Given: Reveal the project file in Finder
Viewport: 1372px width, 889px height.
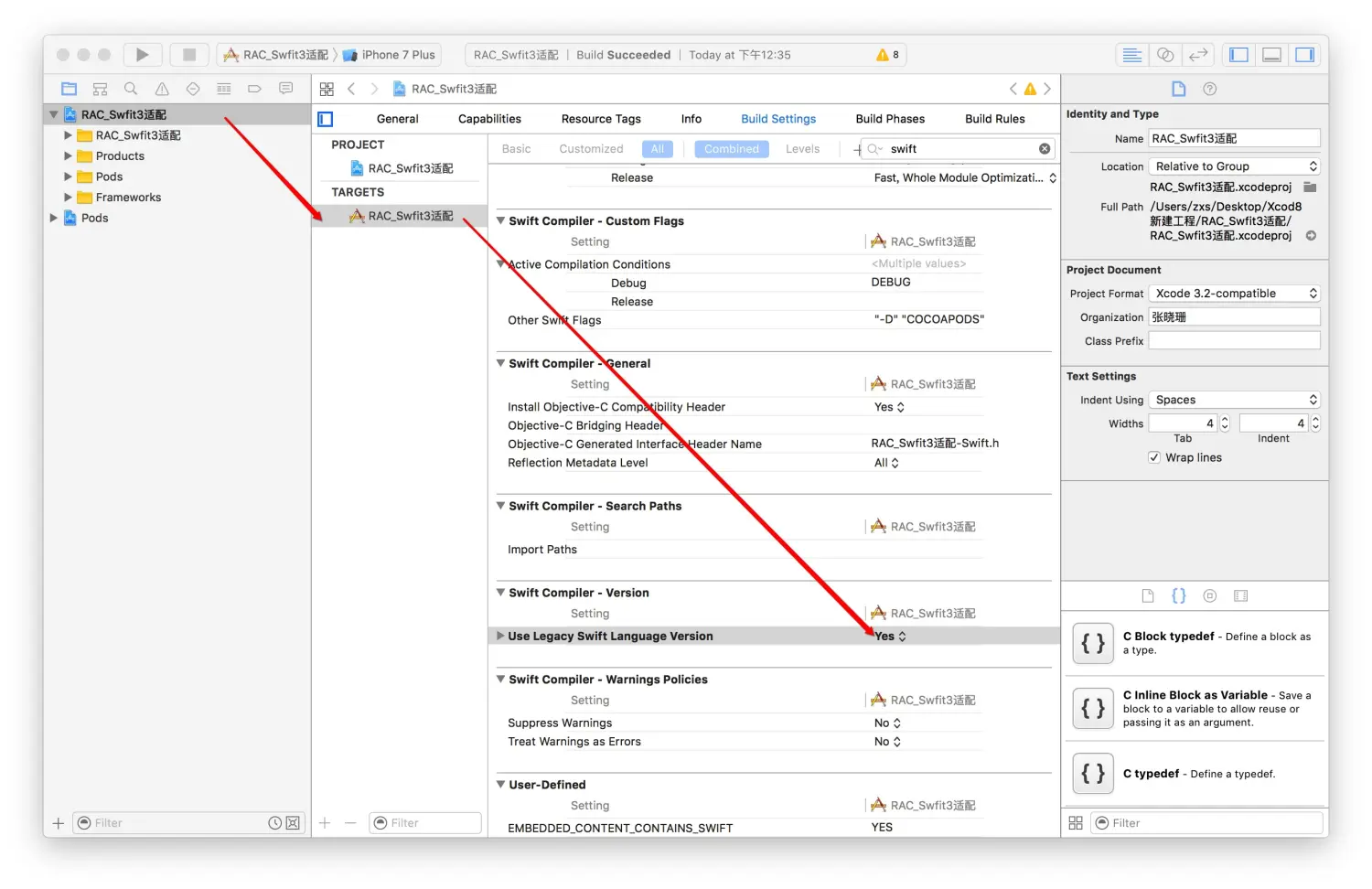Looking at the screenshot, I should click(1311, 235).
